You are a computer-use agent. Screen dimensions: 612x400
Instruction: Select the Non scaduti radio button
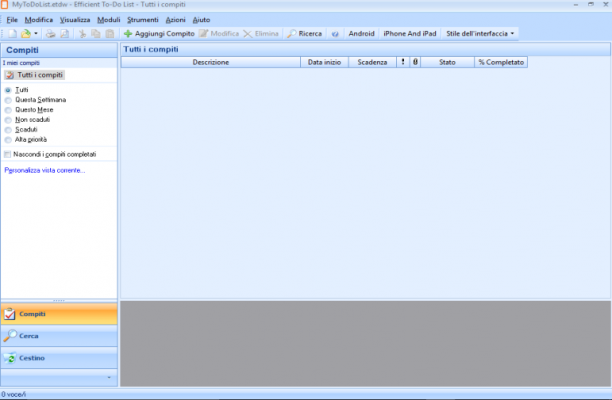[x=8, y=120]
